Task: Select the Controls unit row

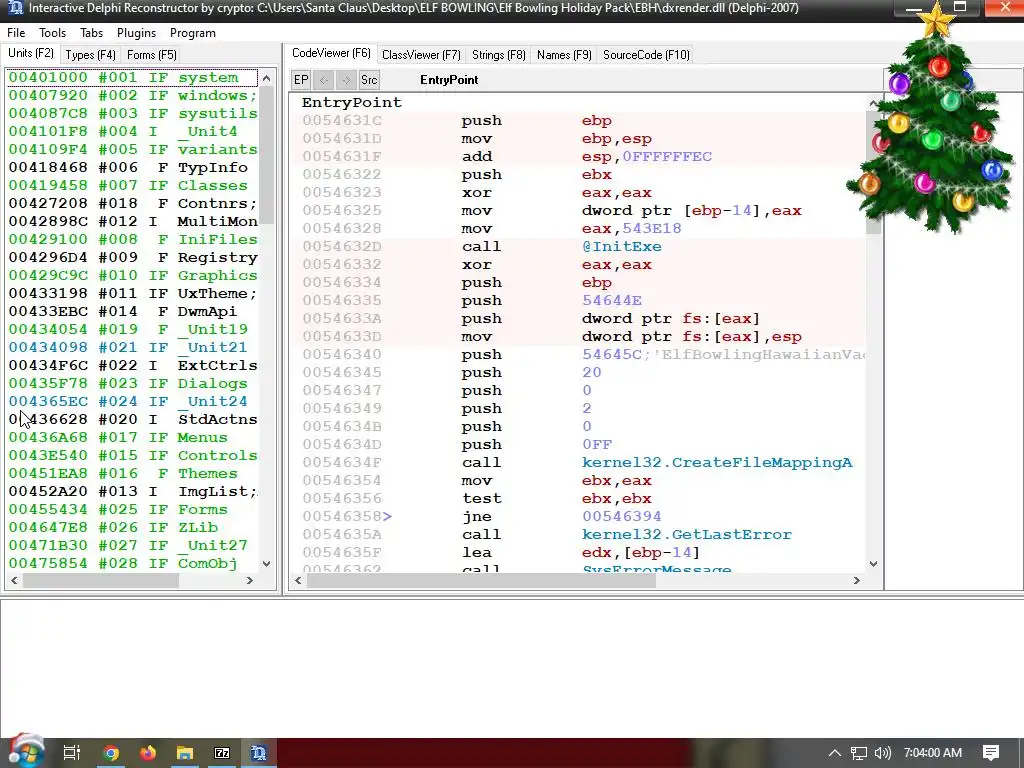Action: tap(132, 455)
